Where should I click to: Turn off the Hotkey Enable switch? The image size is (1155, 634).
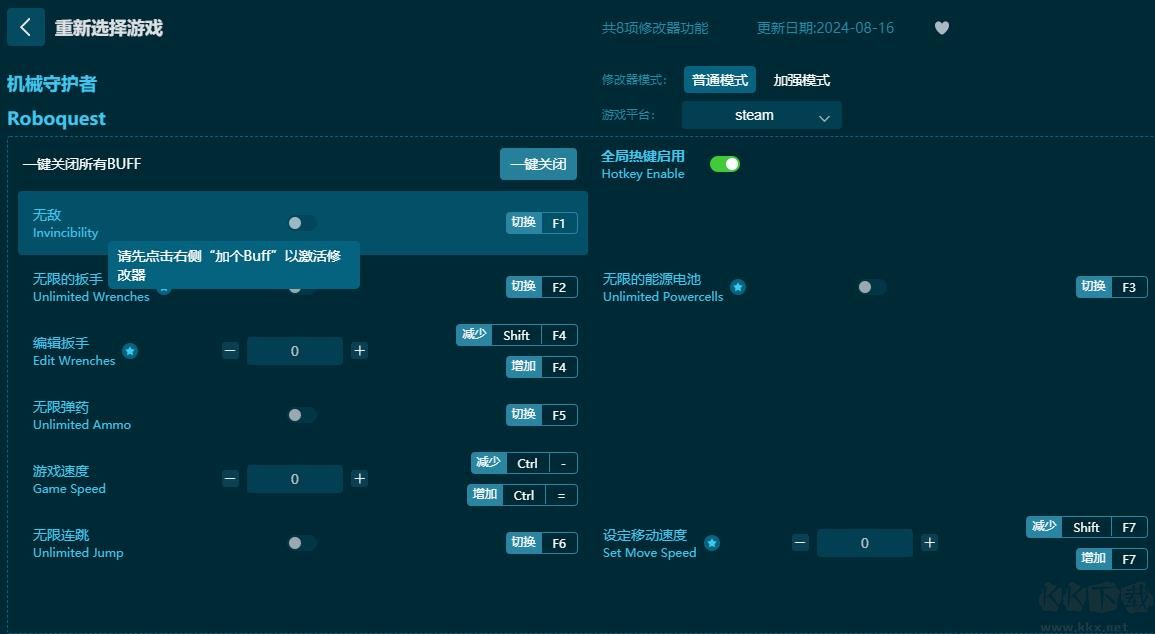click(724, 162)
